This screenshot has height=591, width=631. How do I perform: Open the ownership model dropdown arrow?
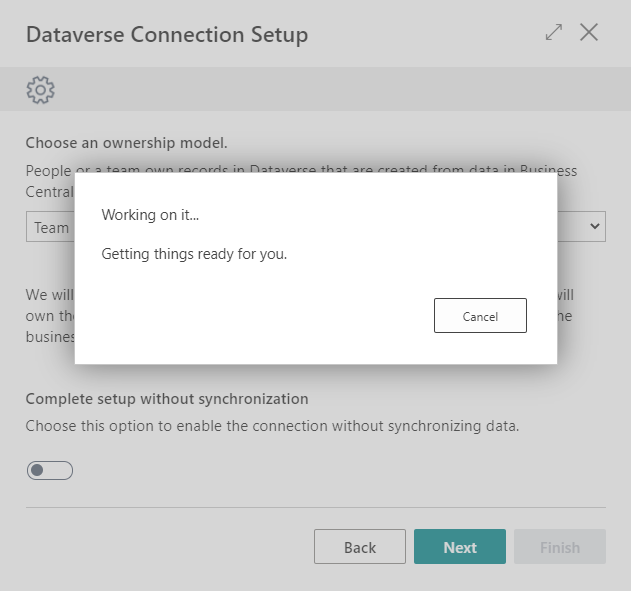[595, 226]
